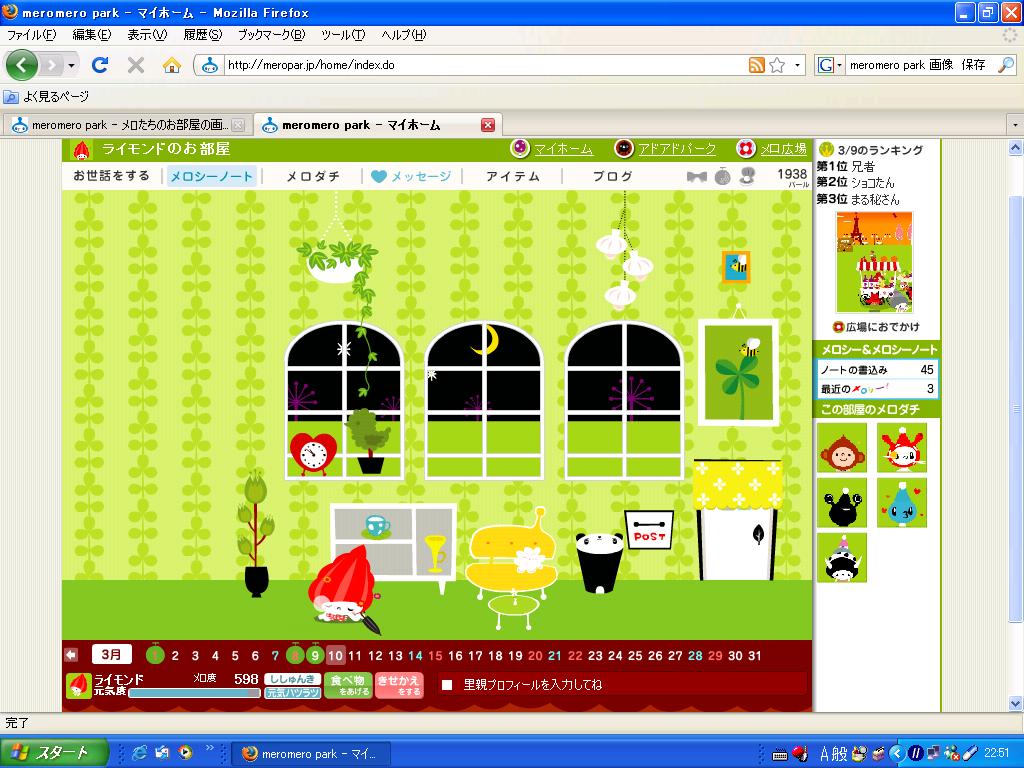The image size is (1024, 768).
Task: Click the RSS feed icon in address bar
Action: [756, 65]
